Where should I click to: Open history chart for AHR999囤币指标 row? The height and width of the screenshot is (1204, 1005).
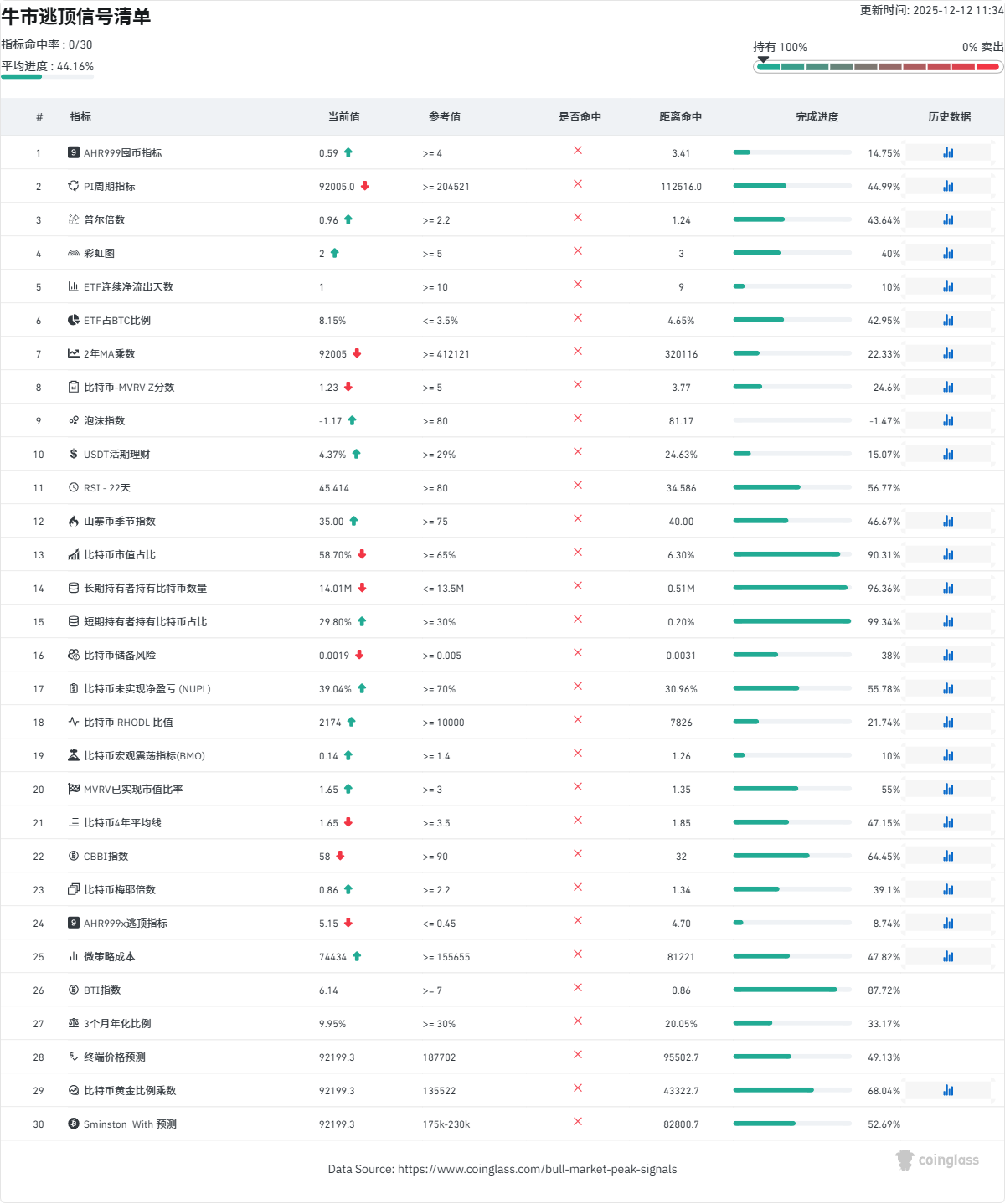click(948, 152)
